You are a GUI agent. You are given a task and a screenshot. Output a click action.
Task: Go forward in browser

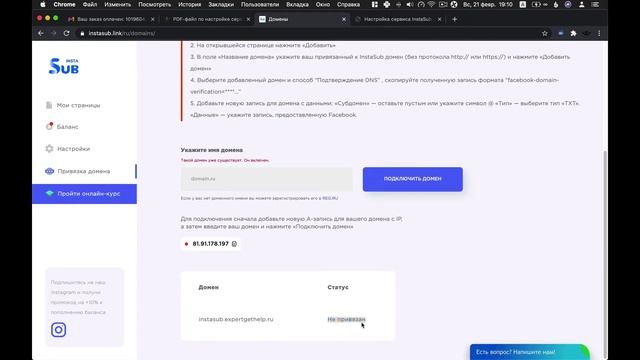click(x=53, y=33)
